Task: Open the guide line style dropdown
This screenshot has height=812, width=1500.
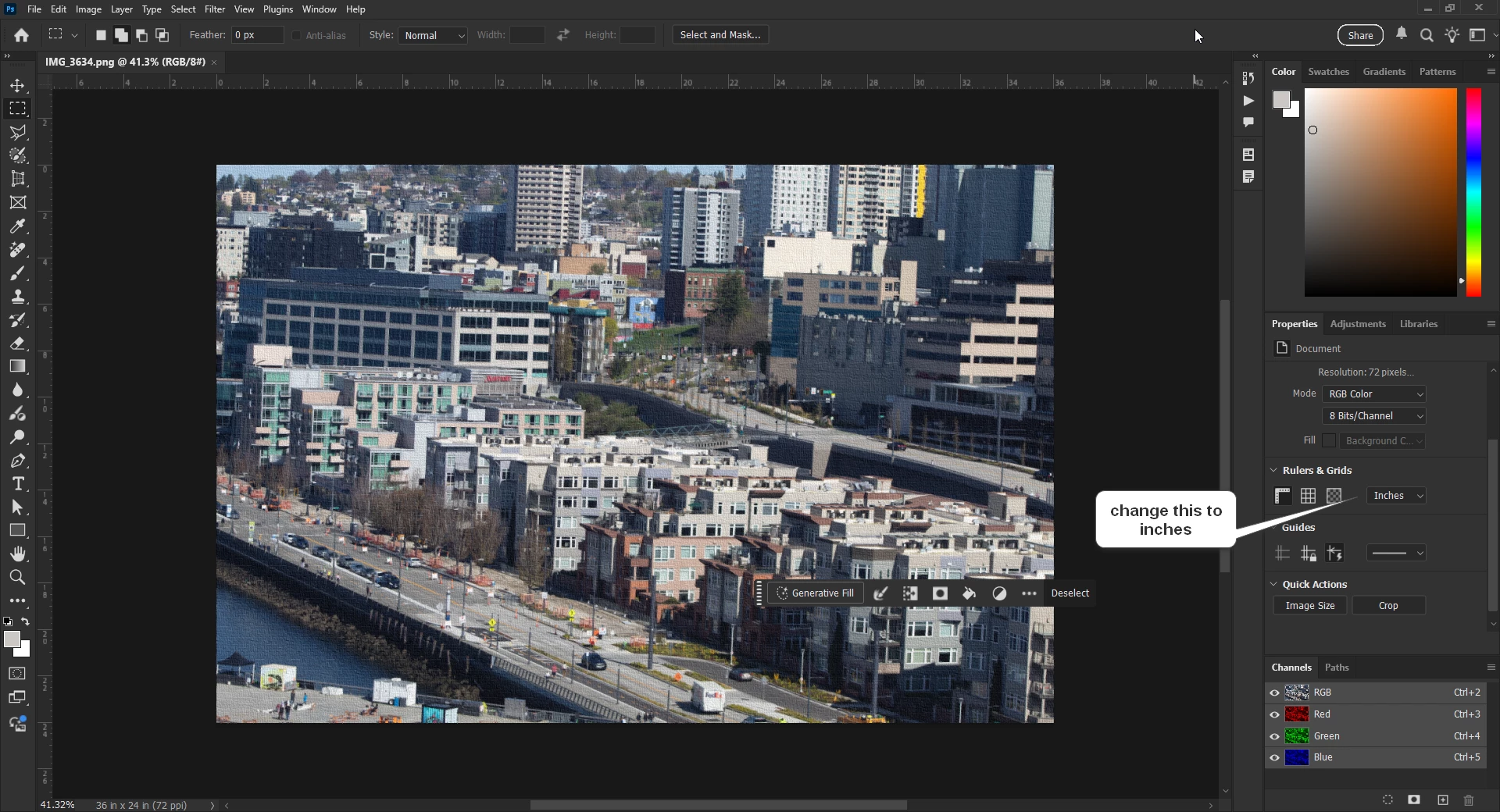Action: (x=1396, y=553)
